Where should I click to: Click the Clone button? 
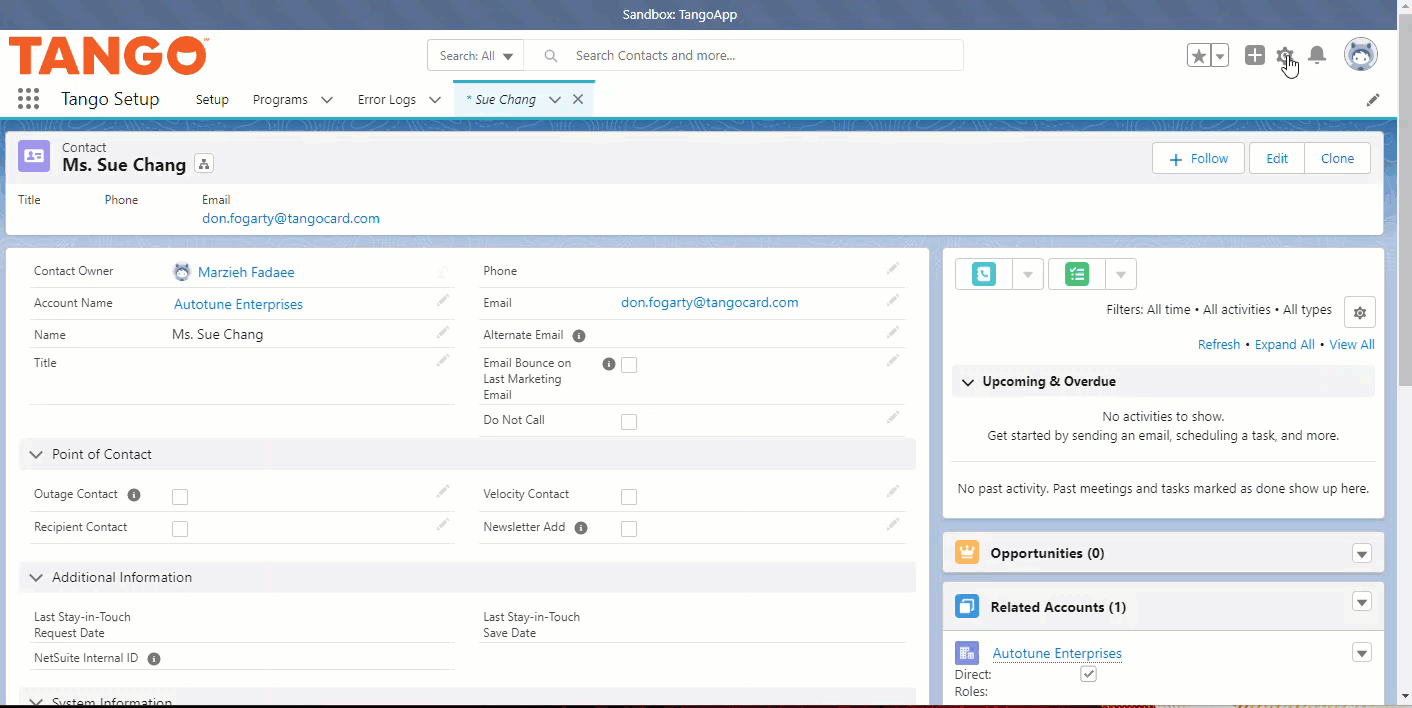tap(1337, 158)
